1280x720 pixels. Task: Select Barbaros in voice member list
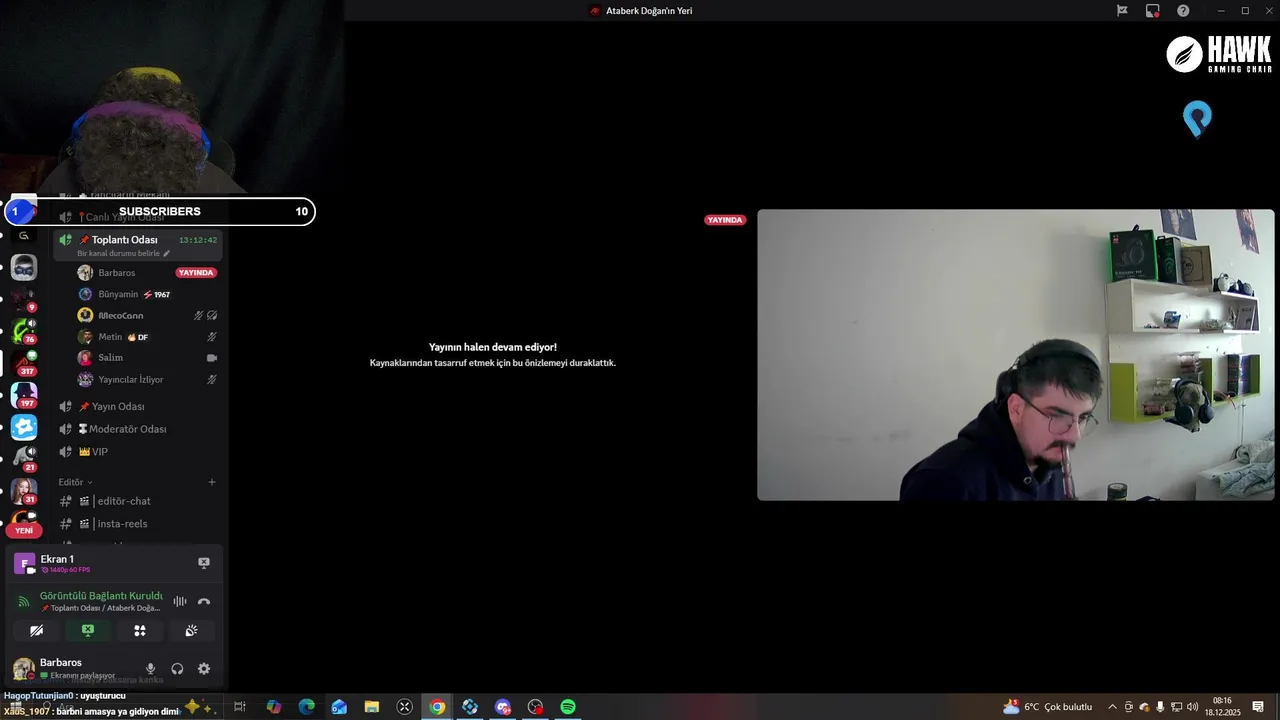pyautogui.click(x=116, y=273)
